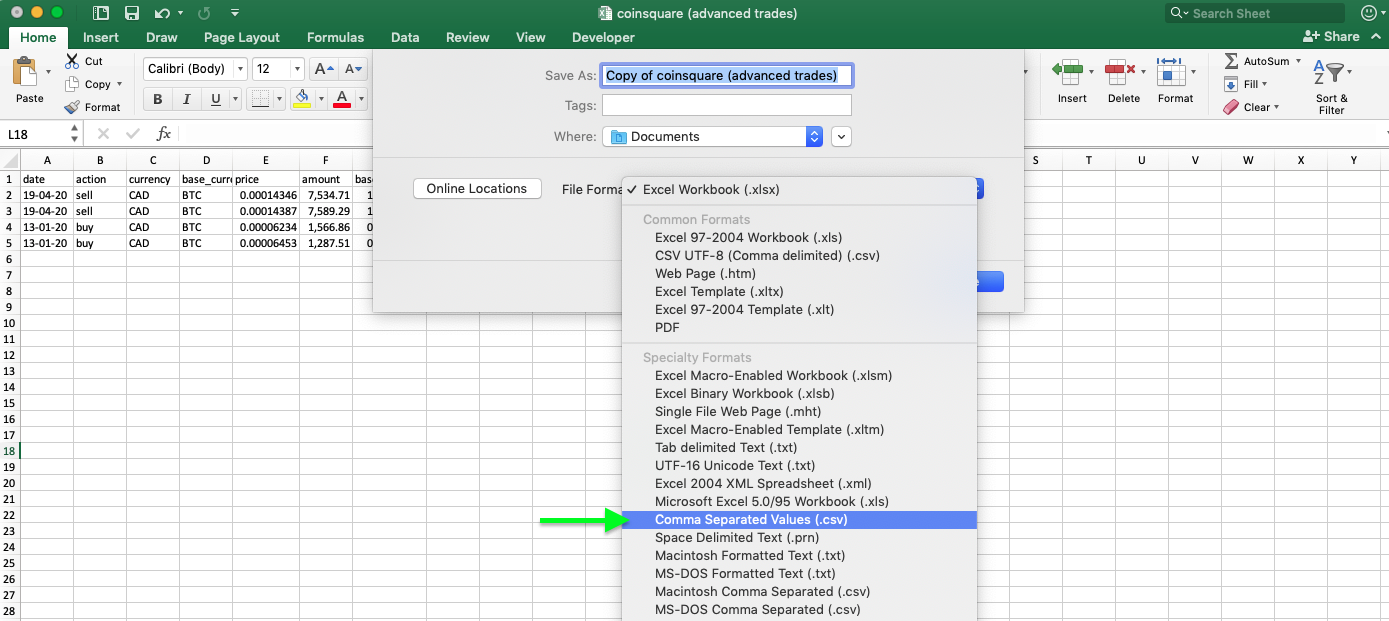Click the Save icon in the title bar
The height and width of the screenshot is (621, 1389).
click(x=132, y=13)
